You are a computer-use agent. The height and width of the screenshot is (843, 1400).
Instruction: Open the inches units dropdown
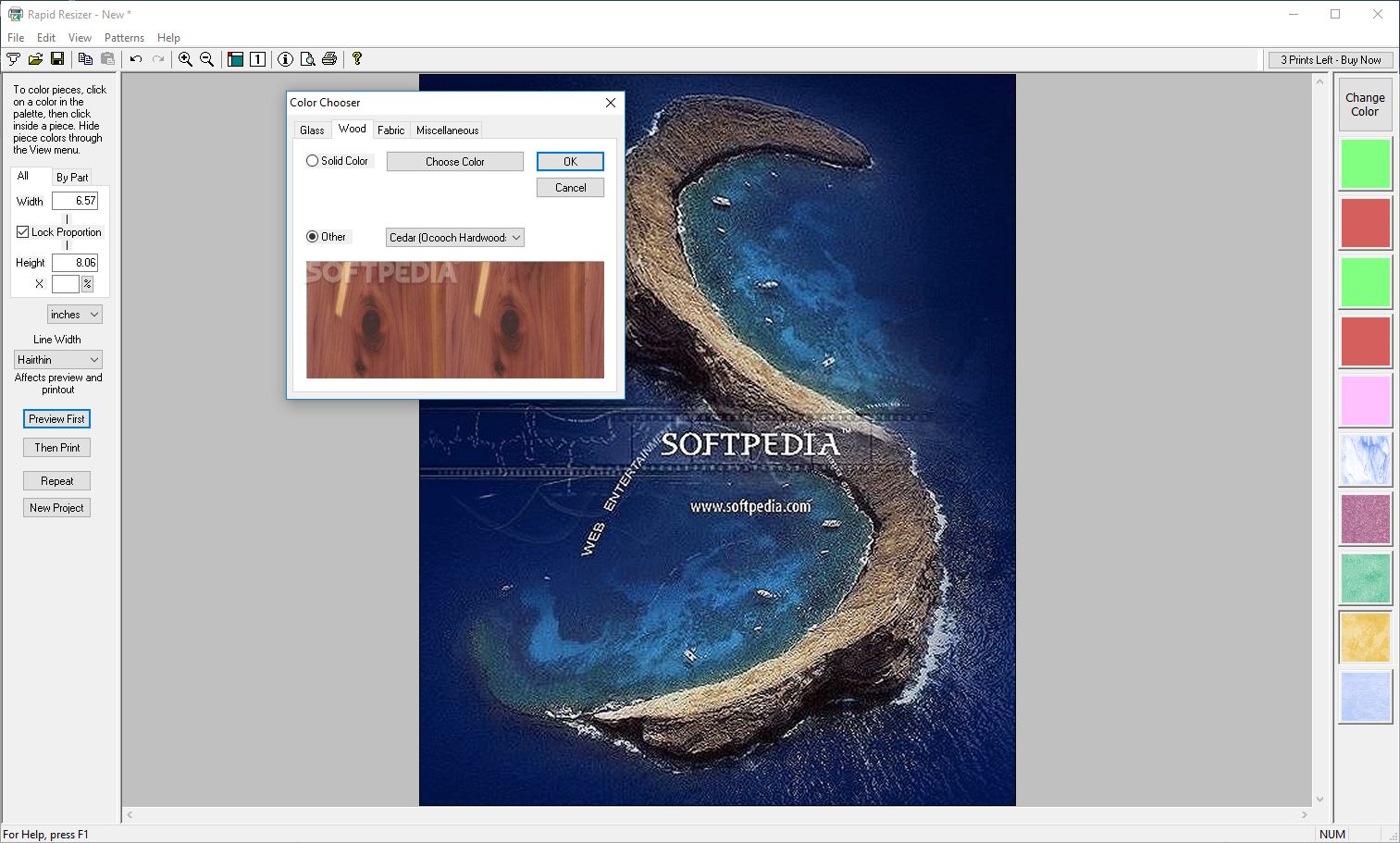tap(75, 315)
